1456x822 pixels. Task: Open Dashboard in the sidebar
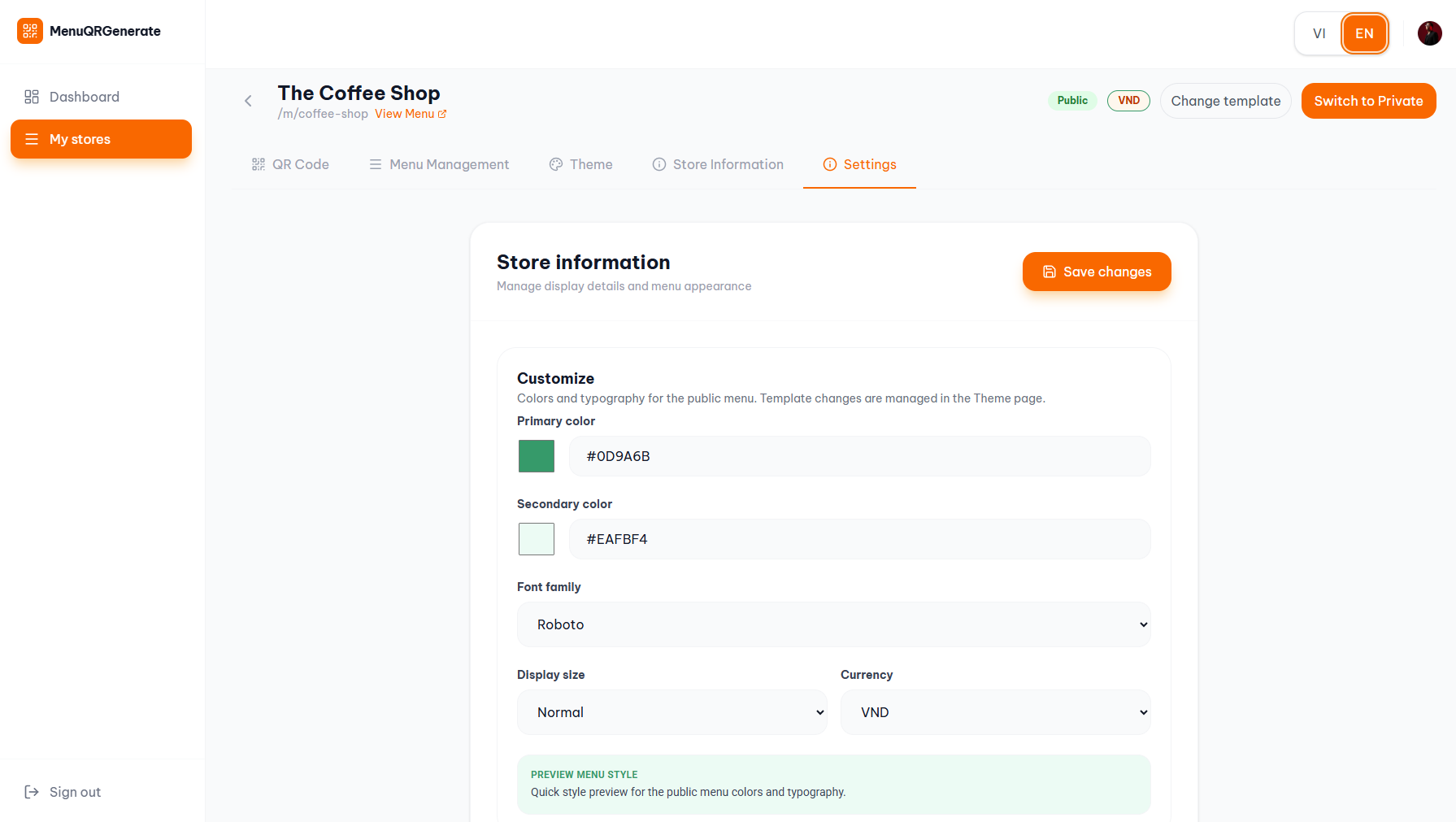pos(101,97)
